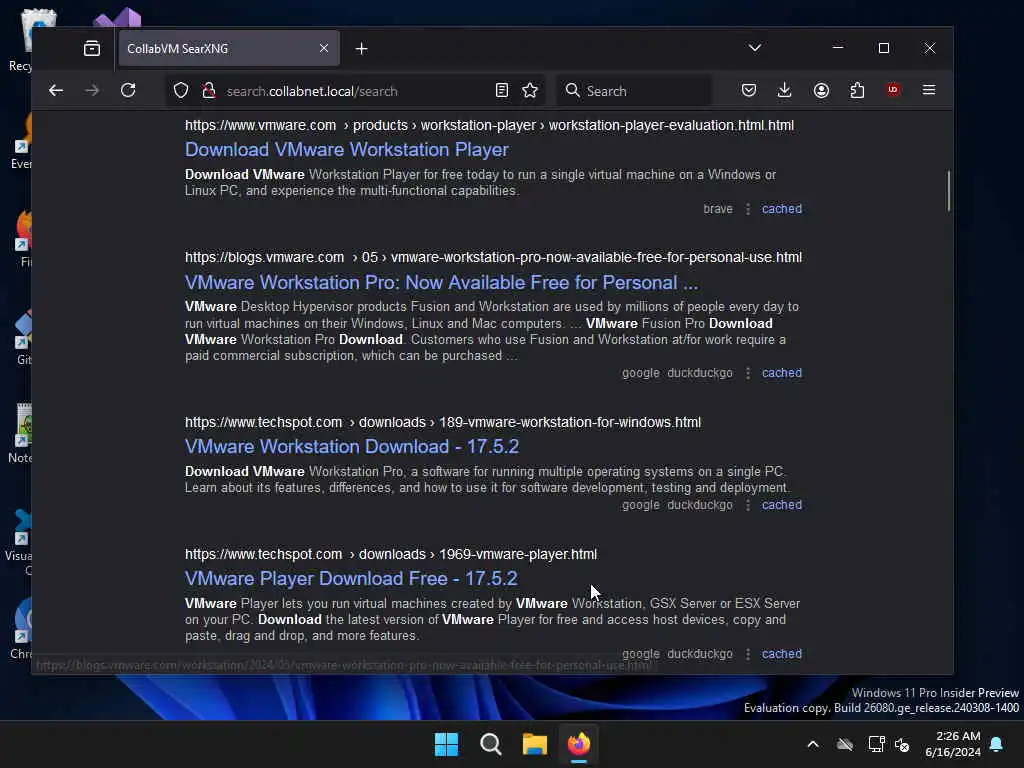Viewport: 1024px width, 768px height.
Task: Bookmark this page with the star
Action: coord(530,91)
